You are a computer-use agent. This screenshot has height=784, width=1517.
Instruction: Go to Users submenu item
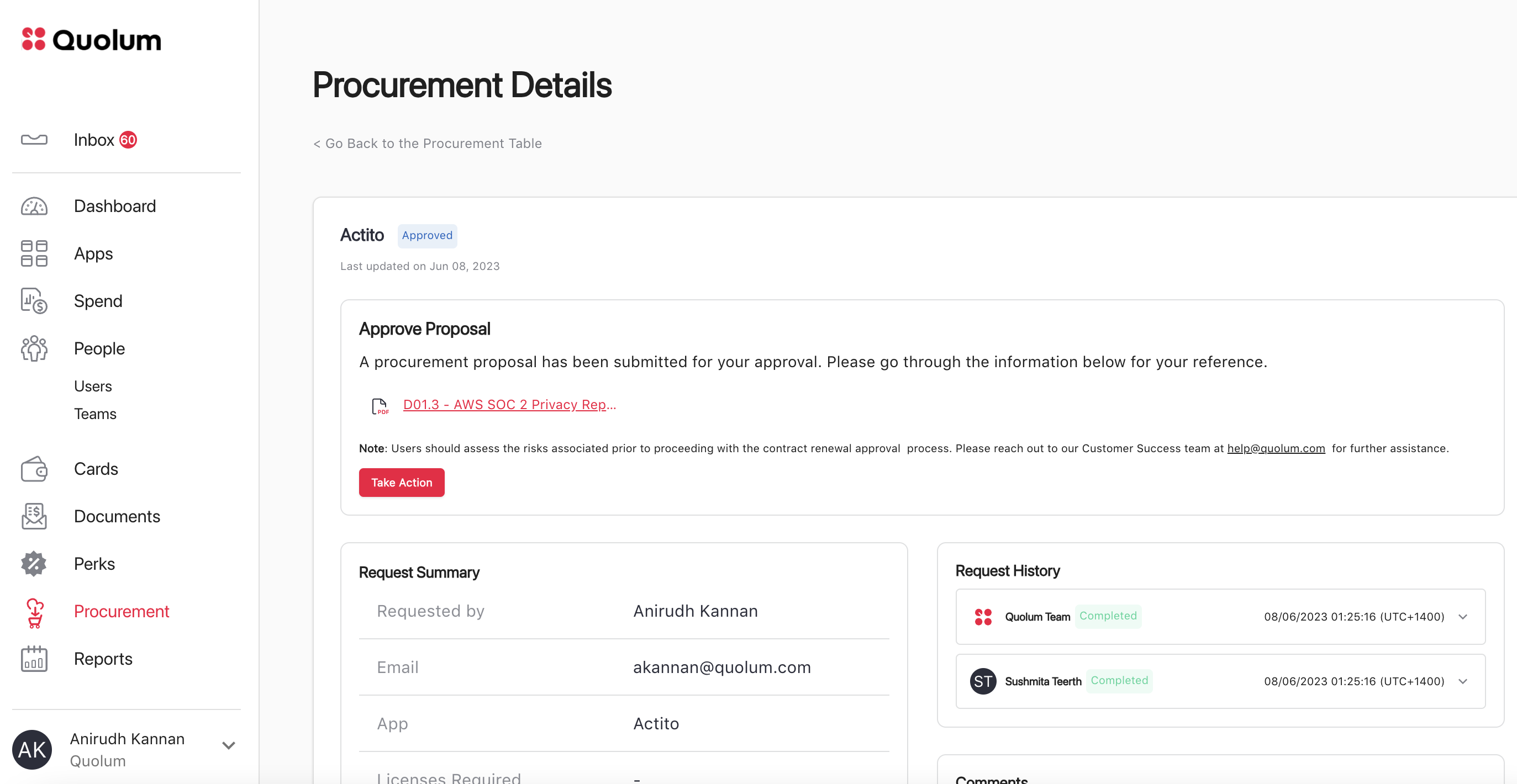pyautogui.click(x=93, y=386)
